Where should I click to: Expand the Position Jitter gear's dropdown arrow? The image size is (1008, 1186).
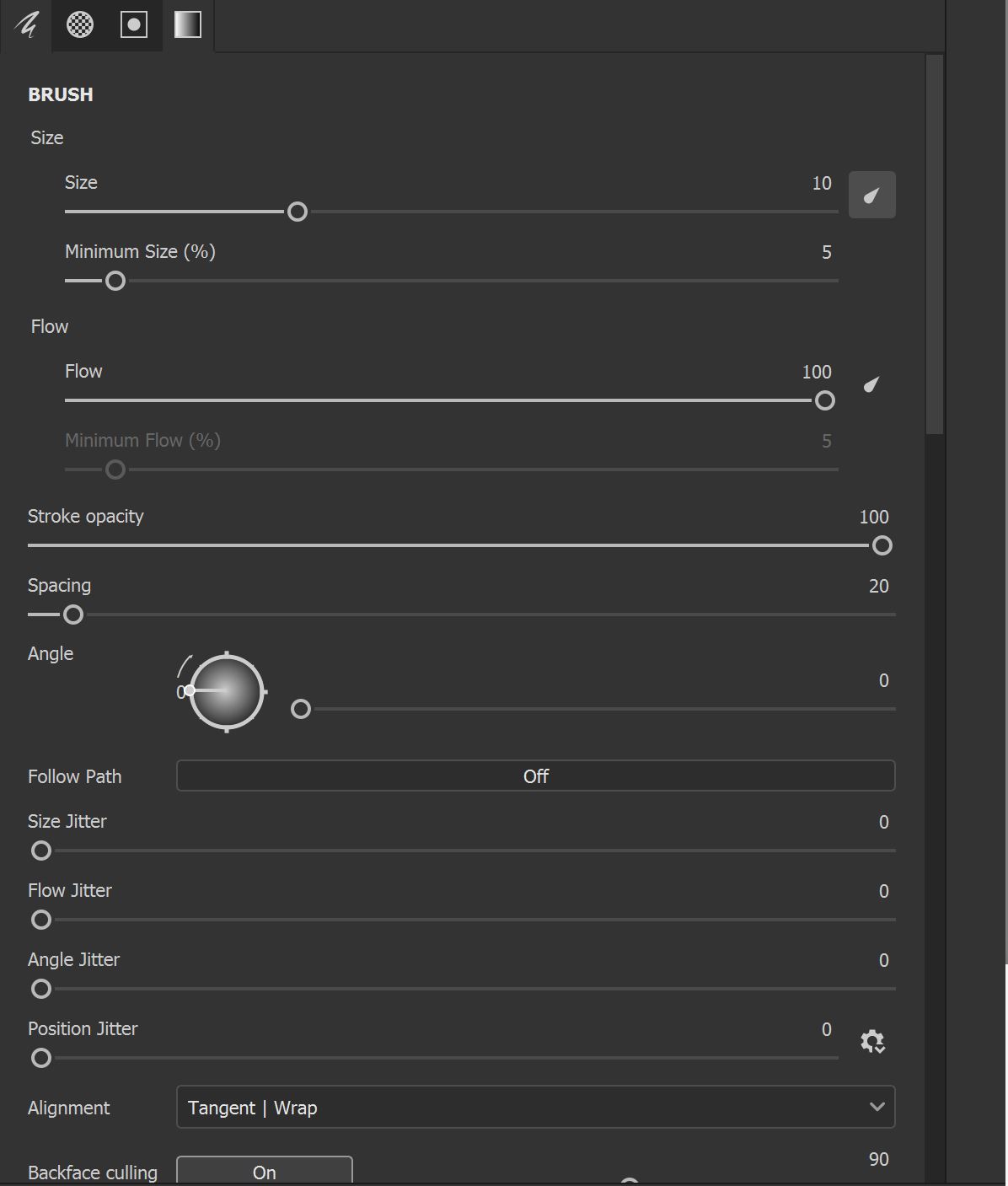(x=882, y=1047)
